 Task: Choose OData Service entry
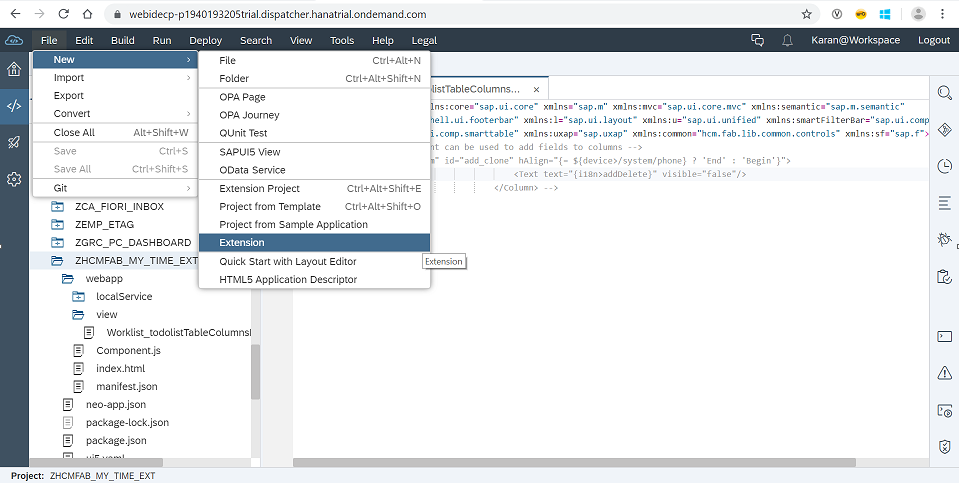click(x=314, y=170)
